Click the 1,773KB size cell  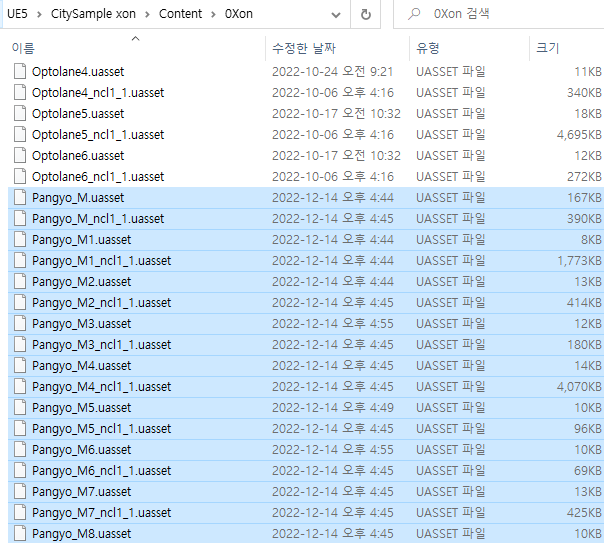click(579, 260)
